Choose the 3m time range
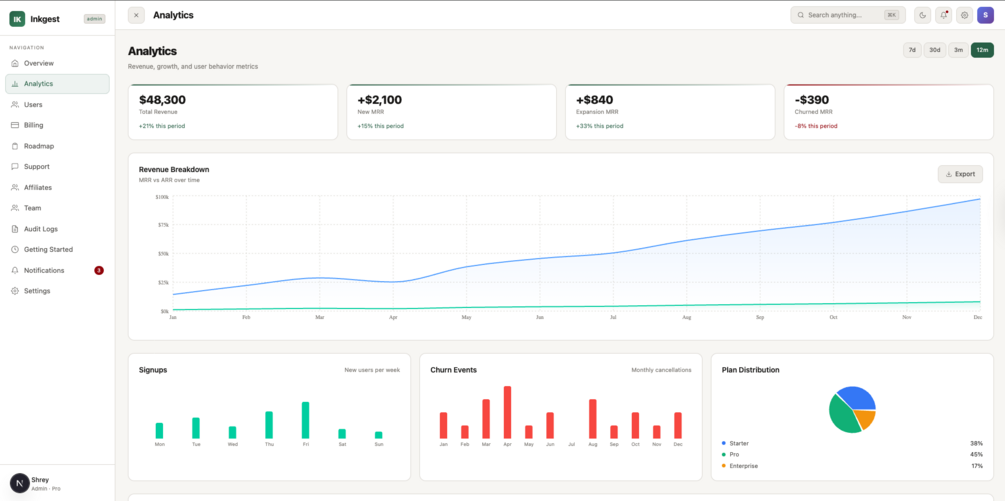 click(x=958, y=50)
